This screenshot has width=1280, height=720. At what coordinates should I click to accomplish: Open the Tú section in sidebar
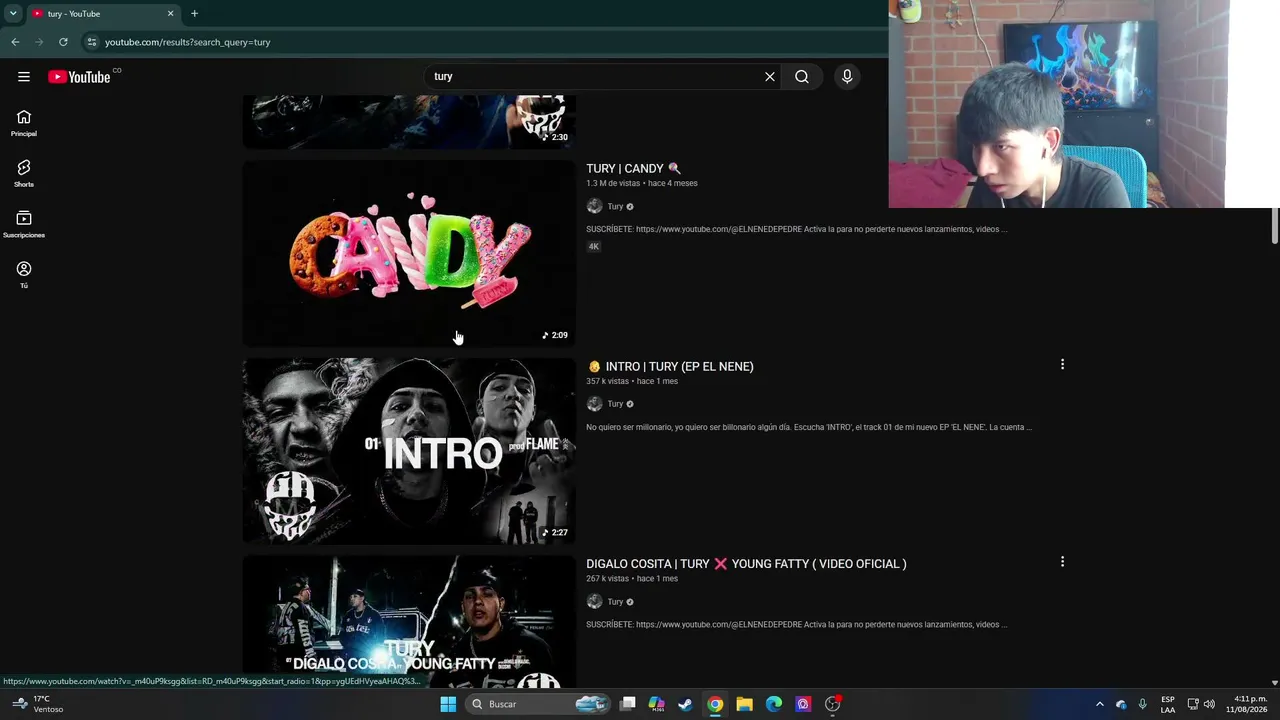click(24, 275)
